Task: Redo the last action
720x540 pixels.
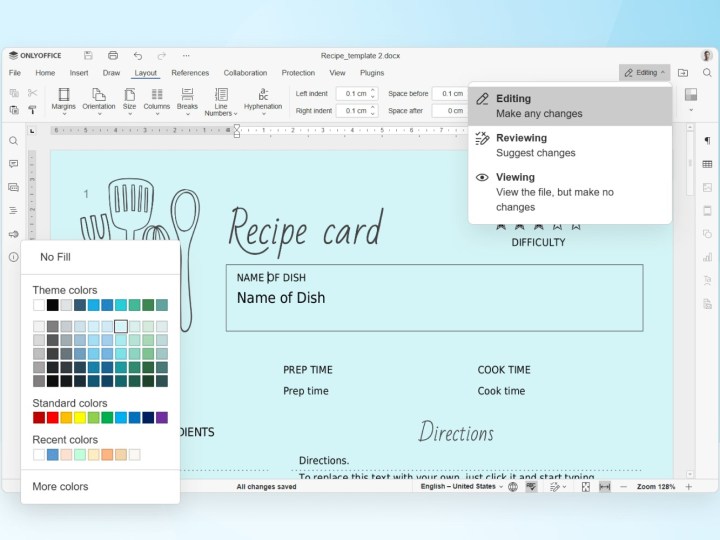Action: tap(162, 56)
